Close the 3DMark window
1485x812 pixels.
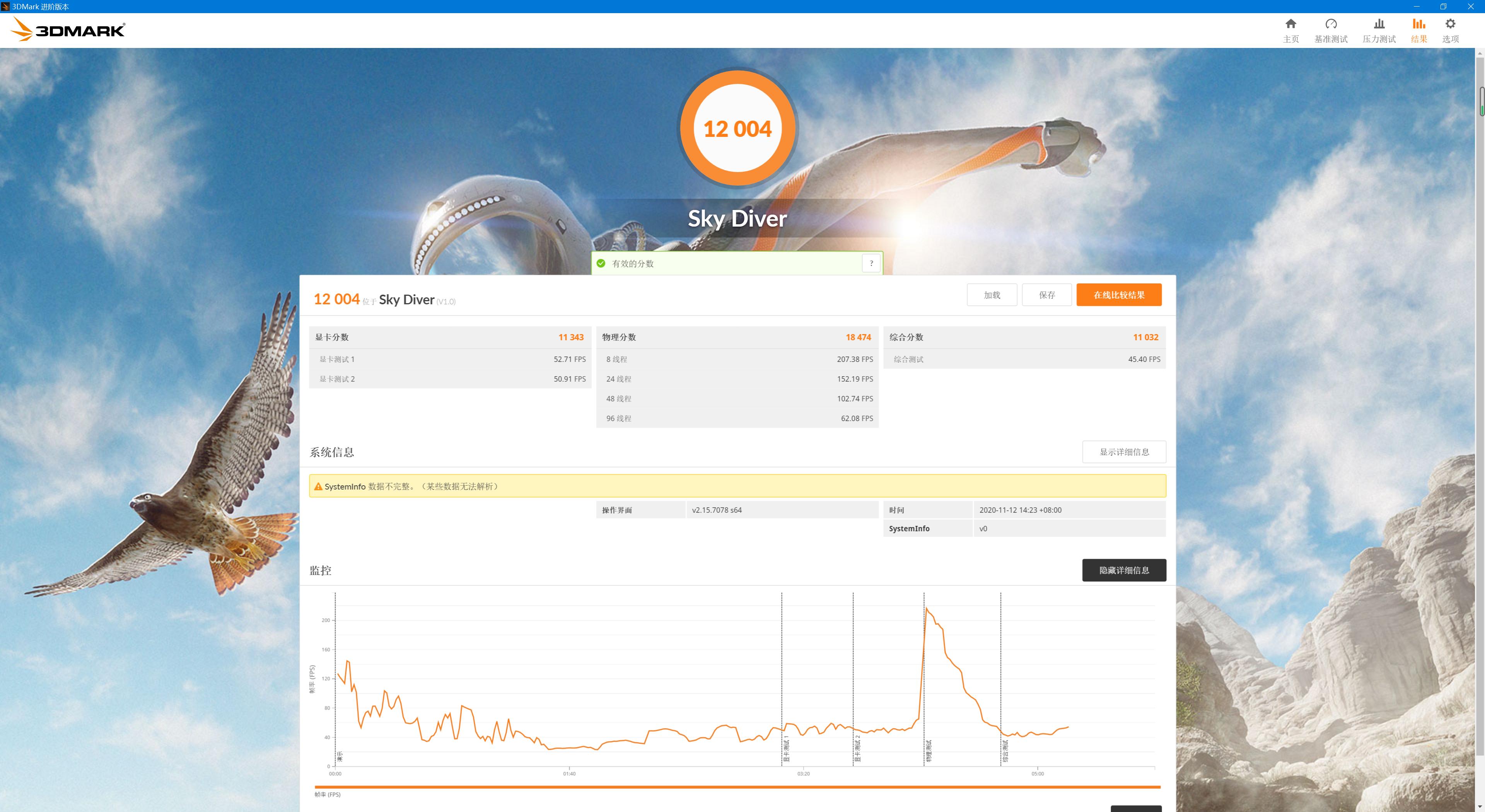1471,6
